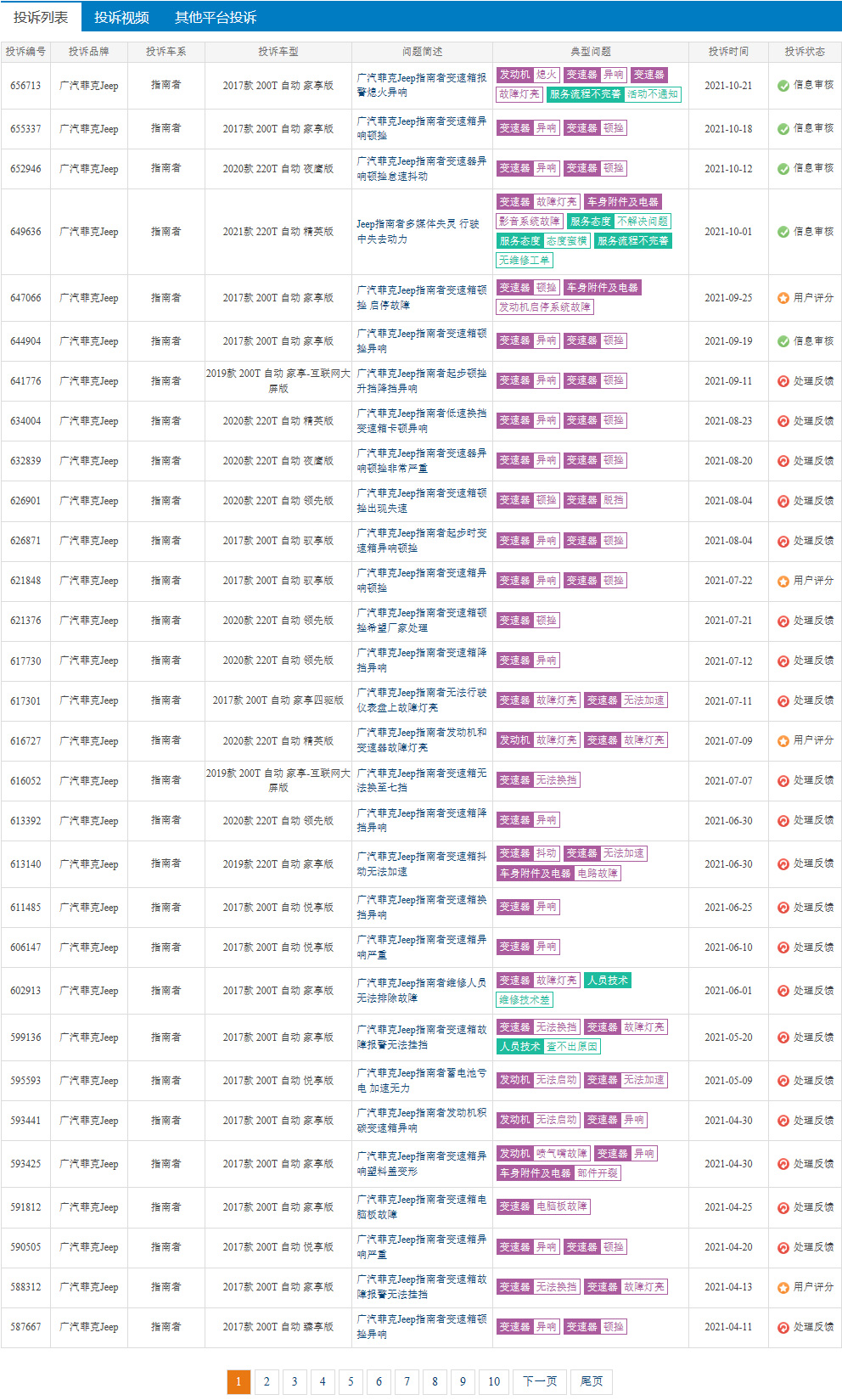This screenshot has height=1400, width=842.
Task: Click the 投诉状态 column header
Action: (x=805, y=52)
